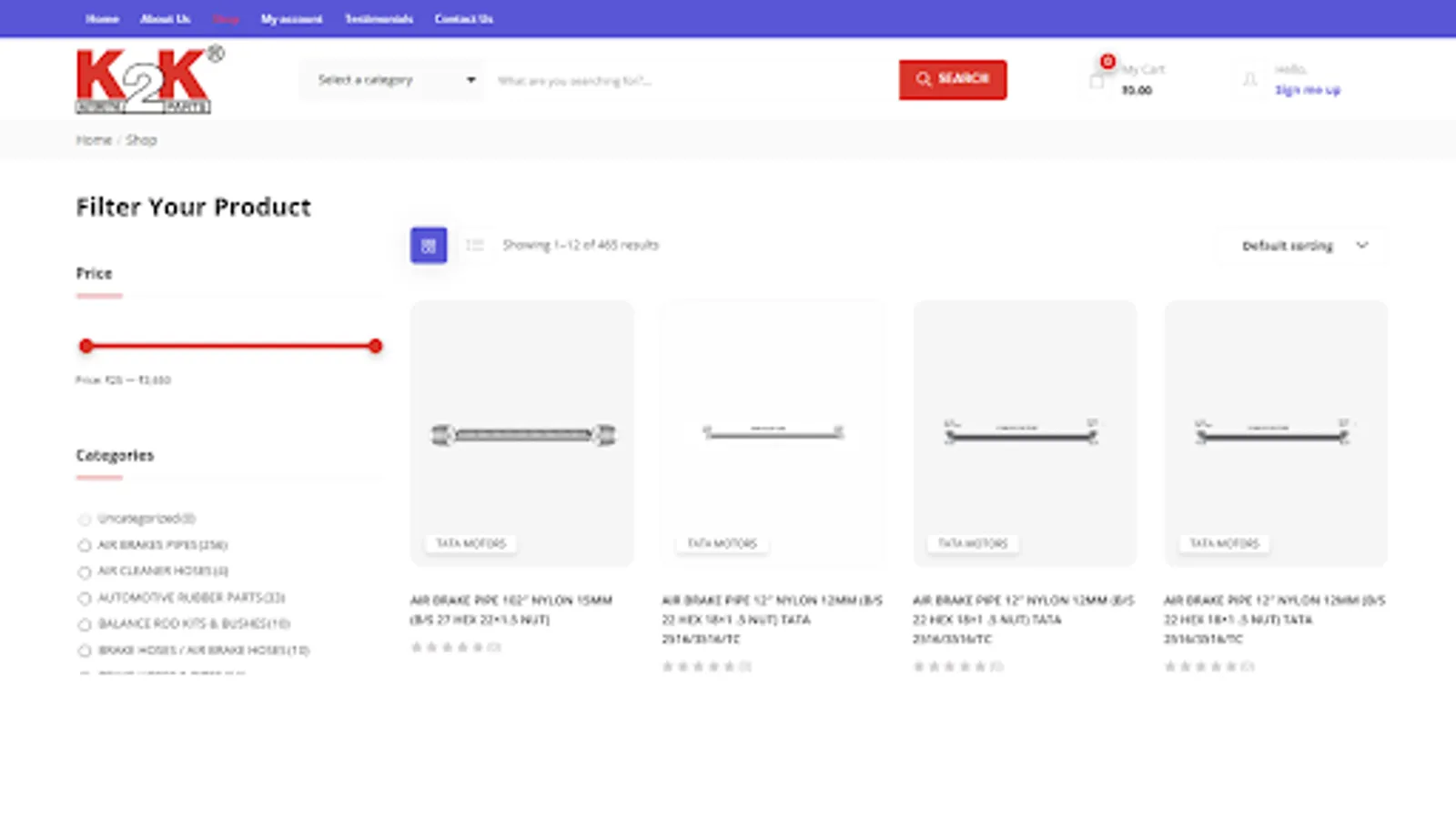
Task: Click the middle of the price range track
Action: click(x=230, y=346)
